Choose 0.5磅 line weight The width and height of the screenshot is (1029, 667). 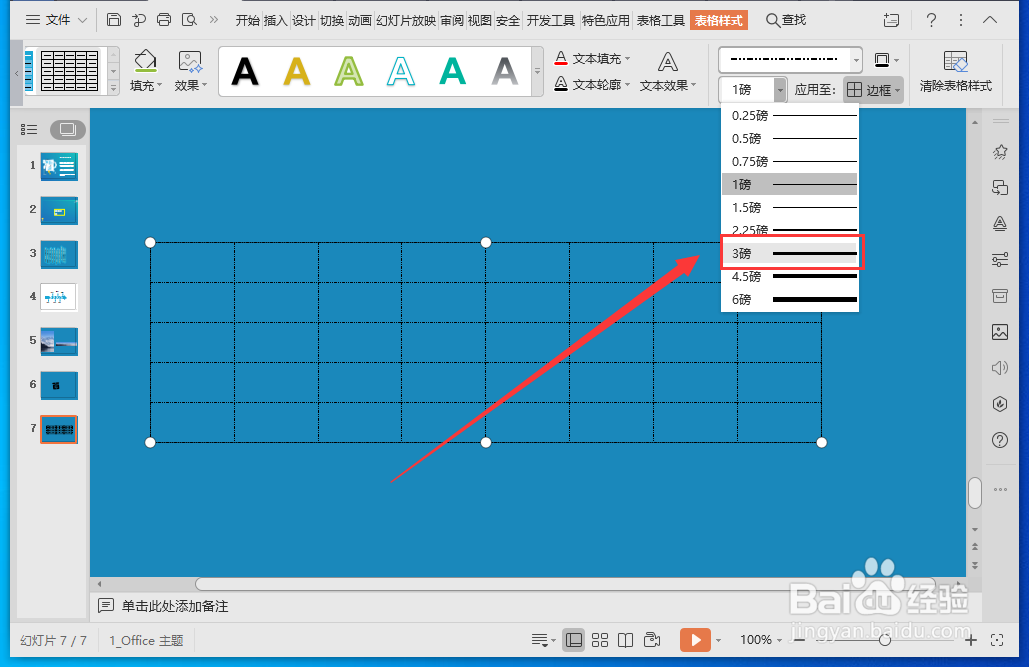pyautogui.click(x=790, y=139)
